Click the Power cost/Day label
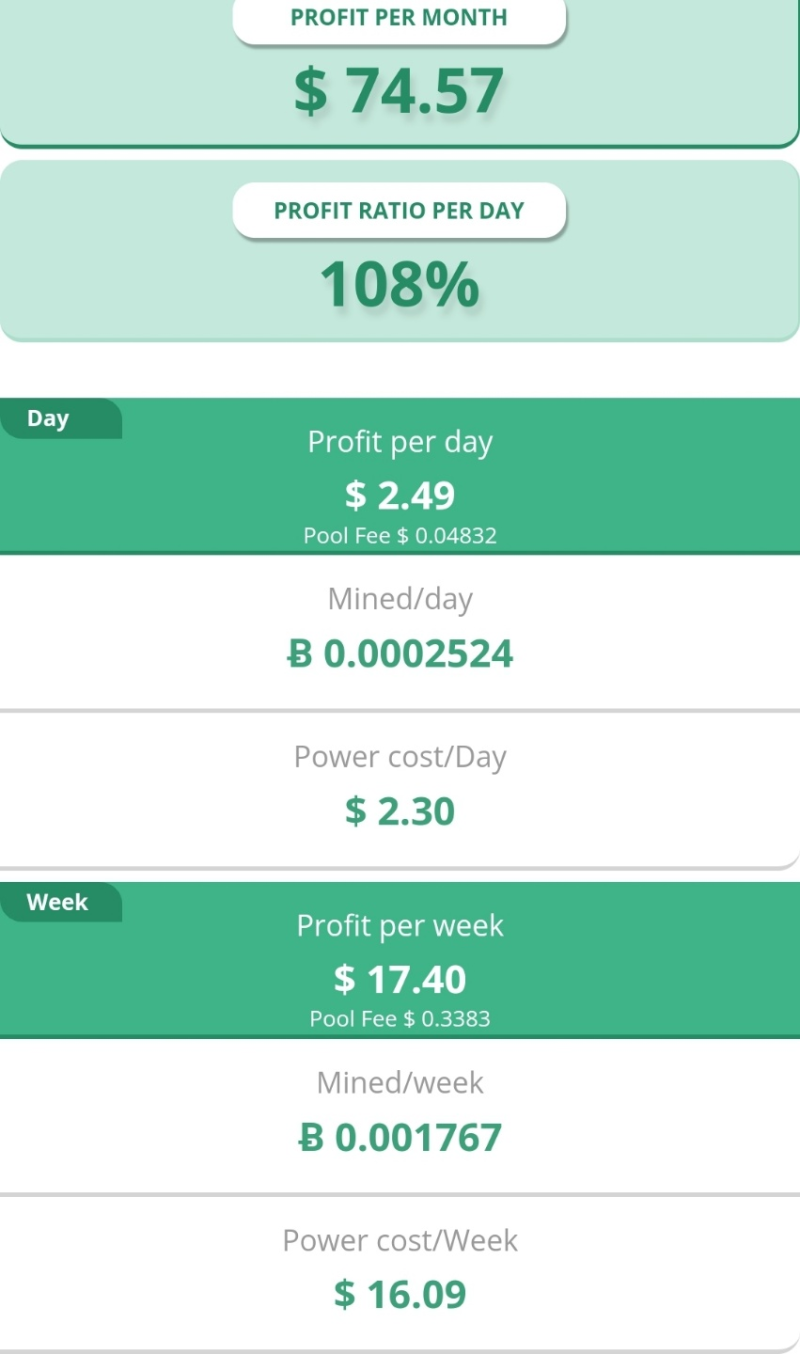800x1354 pixels. [400, 757]
